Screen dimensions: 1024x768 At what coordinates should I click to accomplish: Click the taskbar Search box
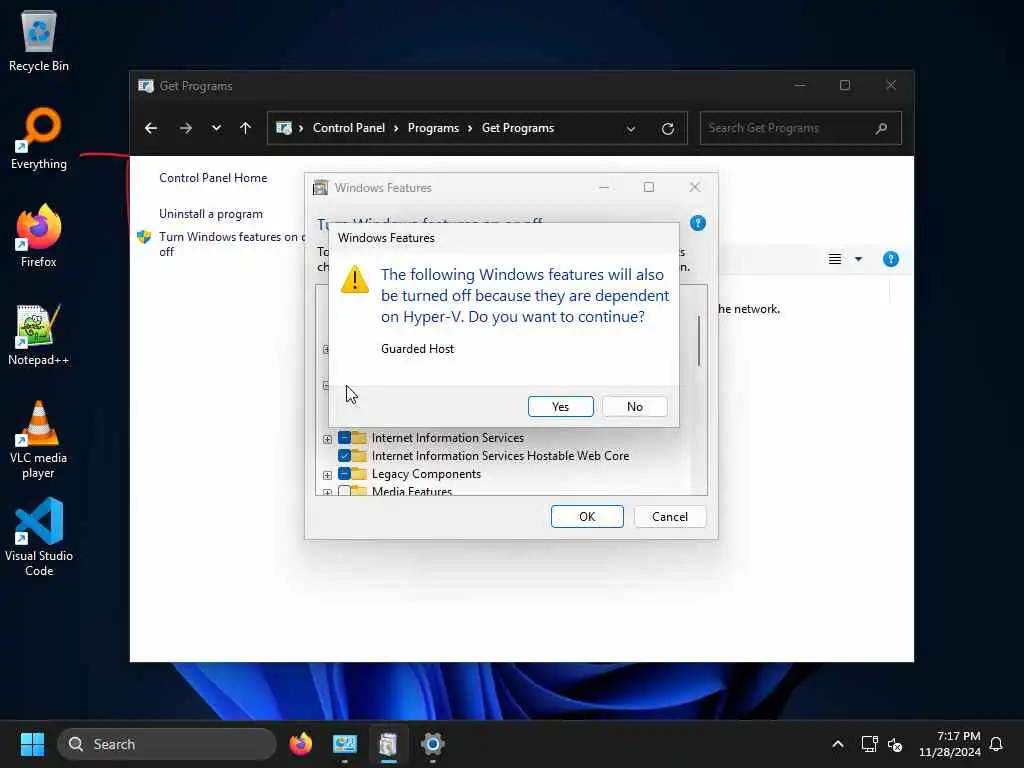tap(167, 744)
